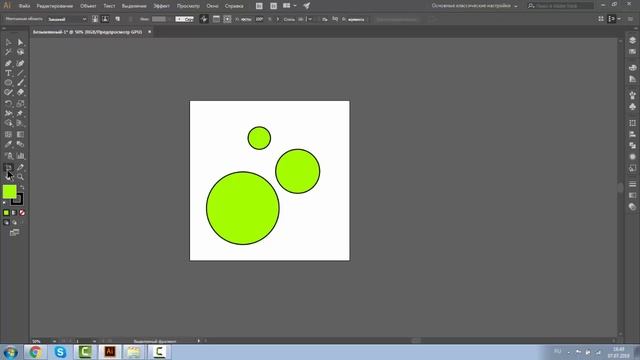Open the Pathfinder panel icon
The height and width of the screenshot is (360, 640).
632,145
